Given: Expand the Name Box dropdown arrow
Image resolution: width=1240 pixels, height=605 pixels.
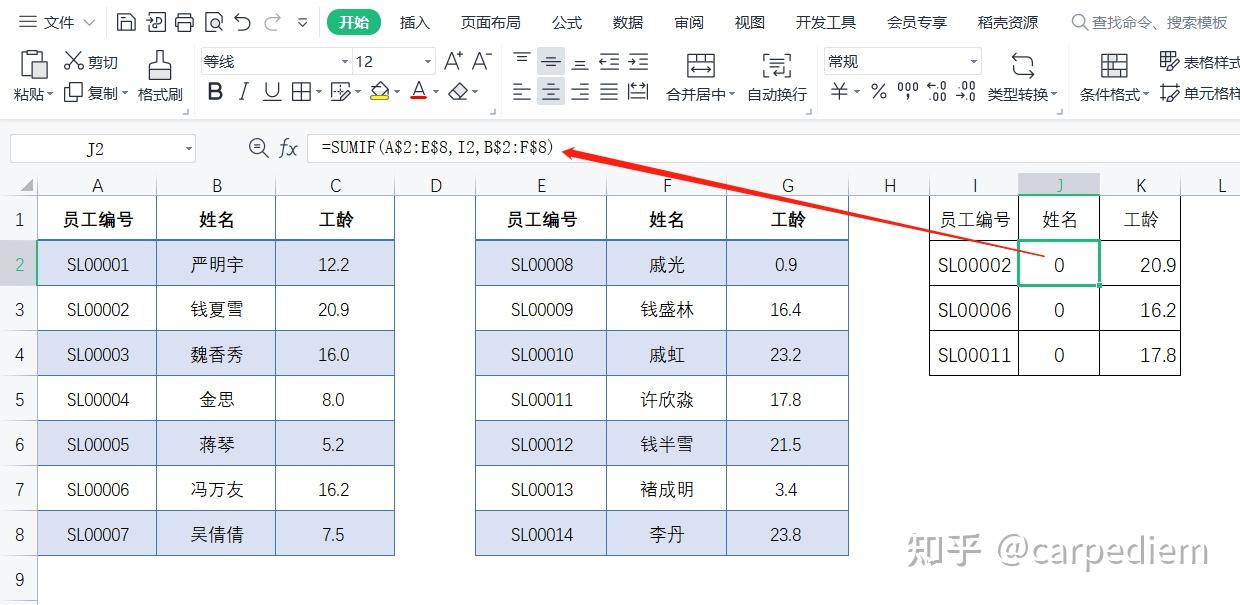Looking at the screenshot, I should click(x=188, y=149).
